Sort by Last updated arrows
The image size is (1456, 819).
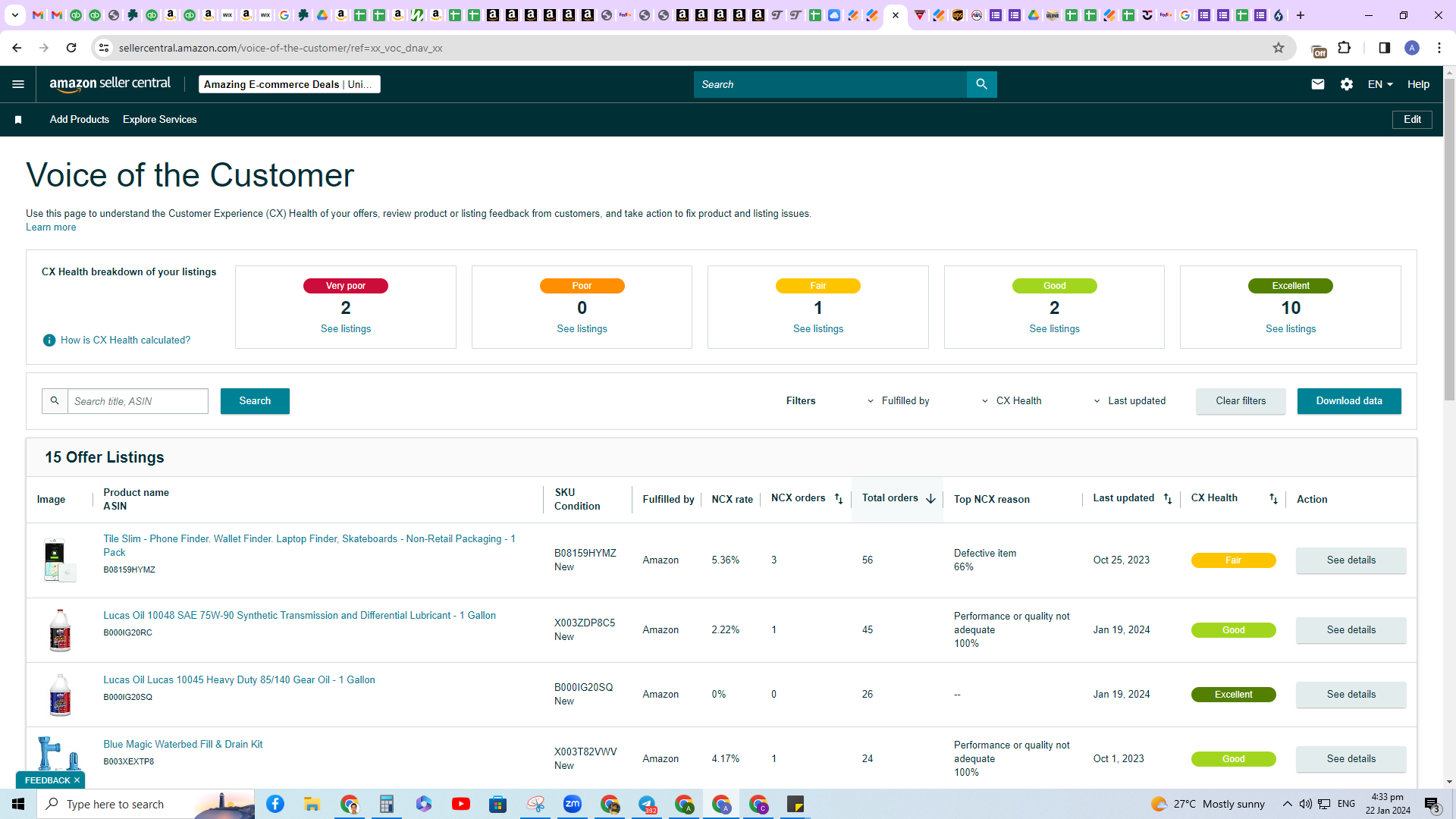point(1168,499)
